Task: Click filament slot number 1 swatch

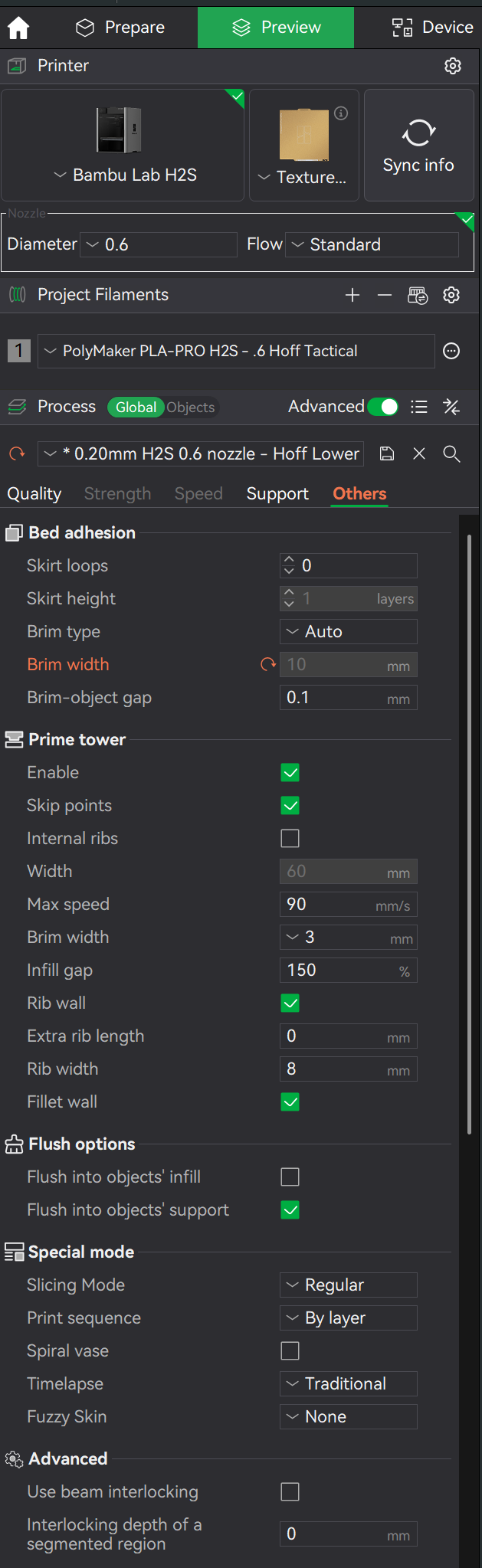Action: [x=19, y=351]
